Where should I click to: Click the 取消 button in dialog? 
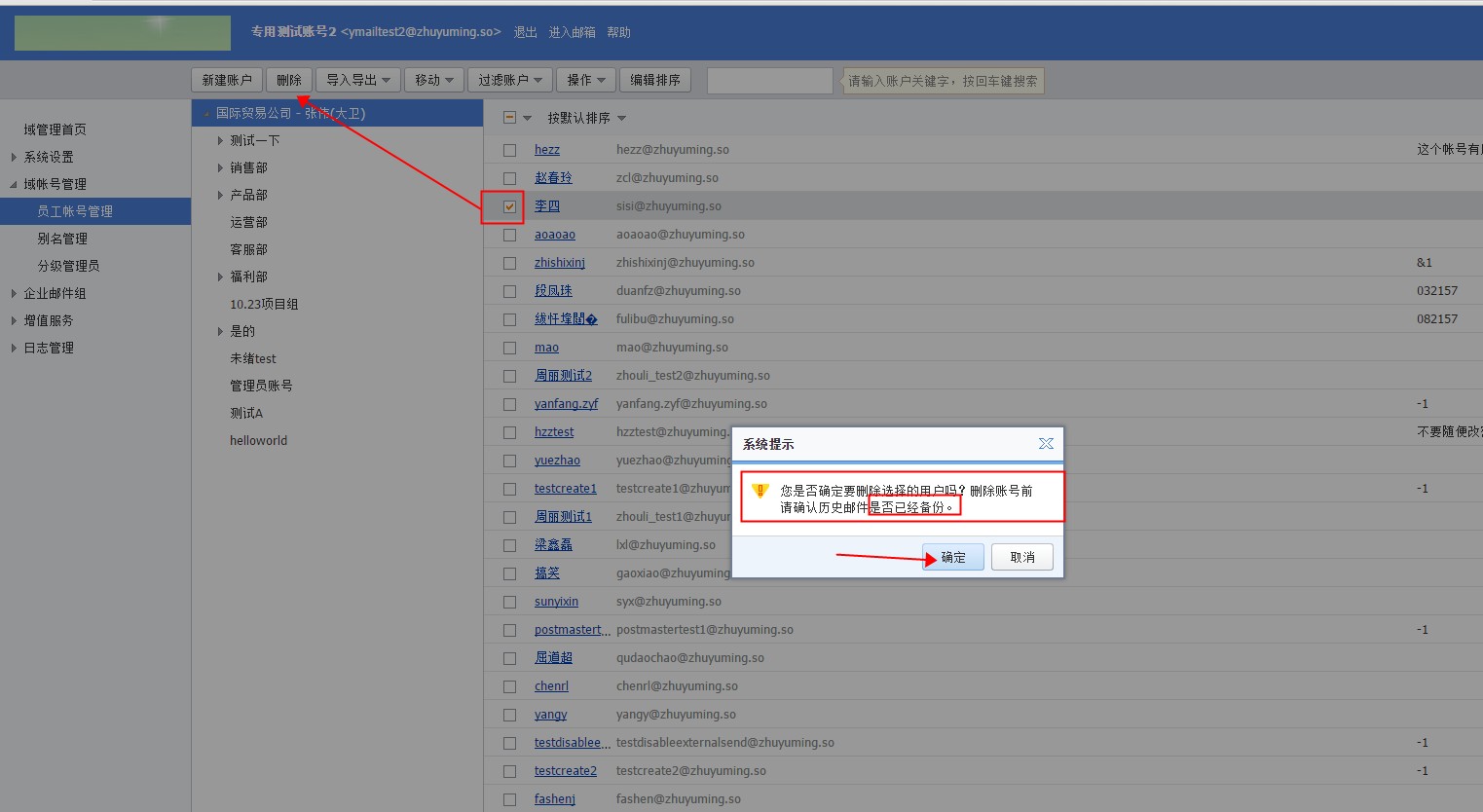click(x=1021, y=557)
